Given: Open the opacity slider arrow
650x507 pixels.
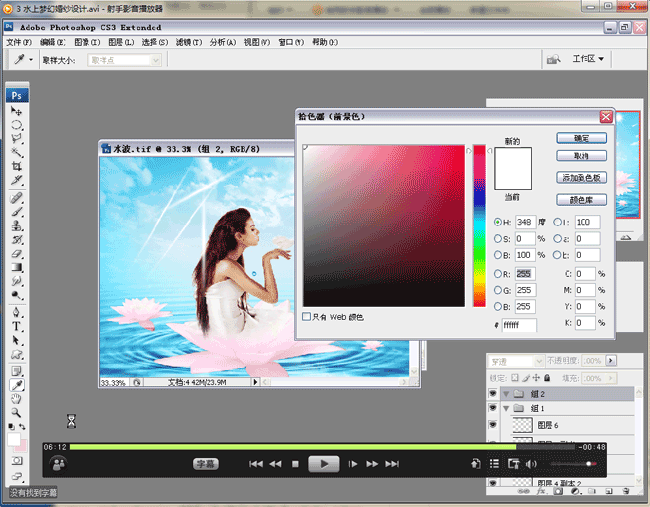Looking at the screenshot, I should (611, 361).
